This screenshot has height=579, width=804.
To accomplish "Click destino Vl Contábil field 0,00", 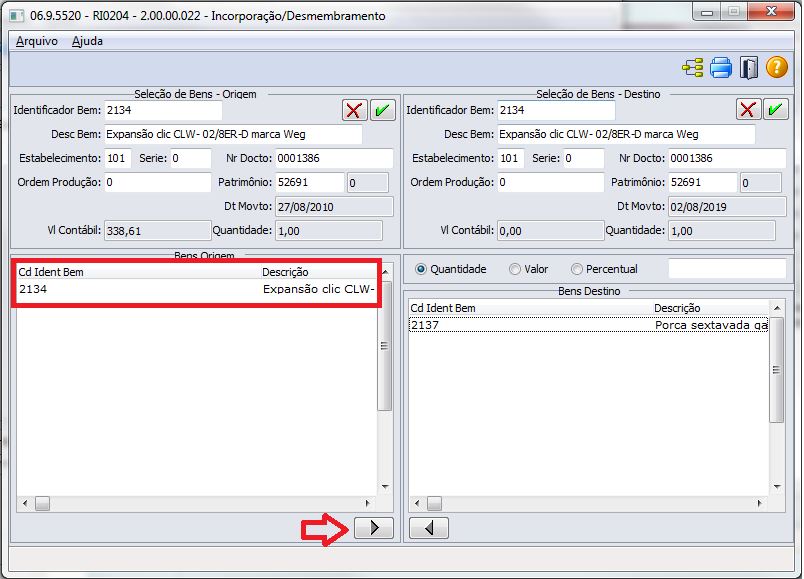I will pos(551,231).
